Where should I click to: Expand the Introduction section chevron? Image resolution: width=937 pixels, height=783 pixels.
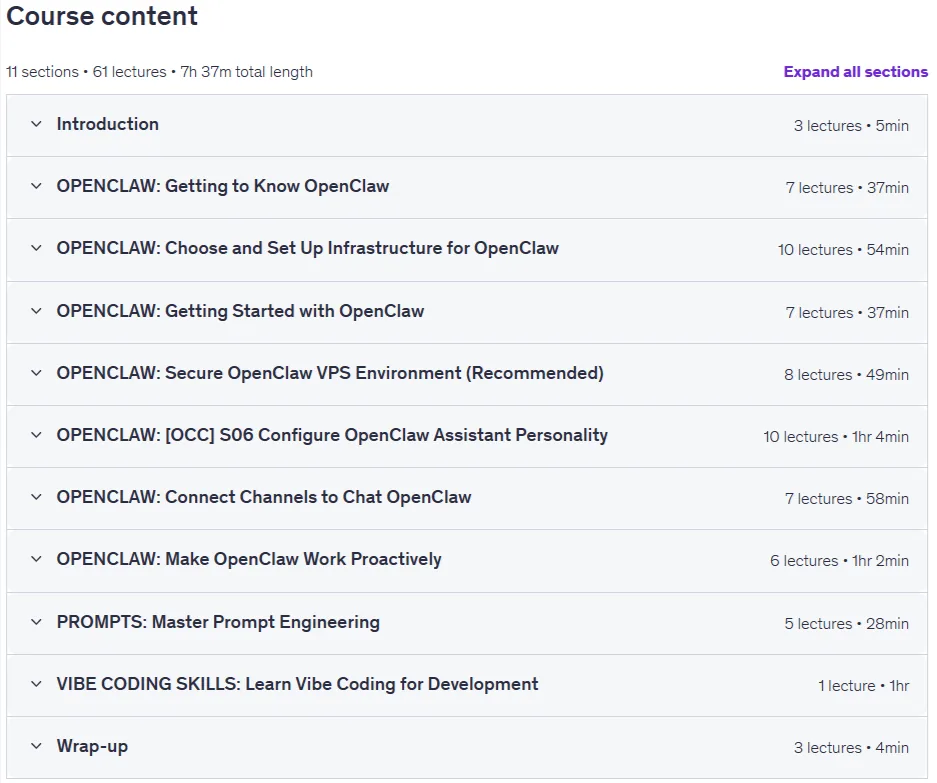point(36,124)
